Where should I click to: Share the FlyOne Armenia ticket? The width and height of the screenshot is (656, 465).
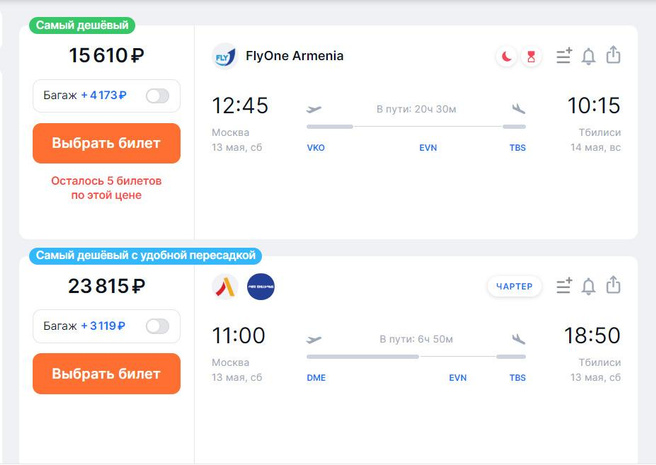(x=614, y=56)
